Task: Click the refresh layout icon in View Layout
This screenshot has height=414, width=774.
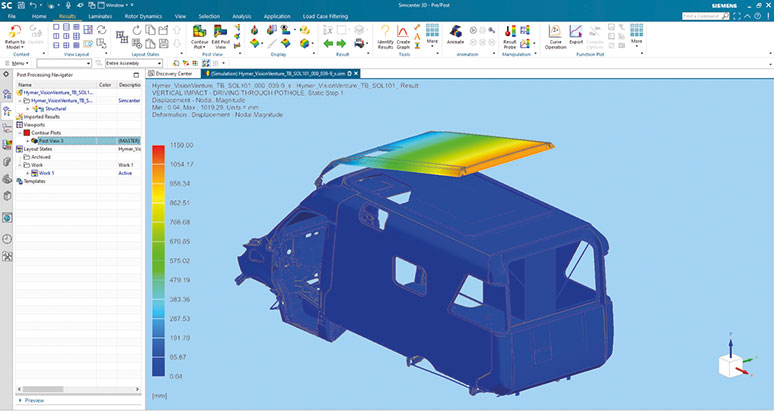Action: (x=101, y=30)
